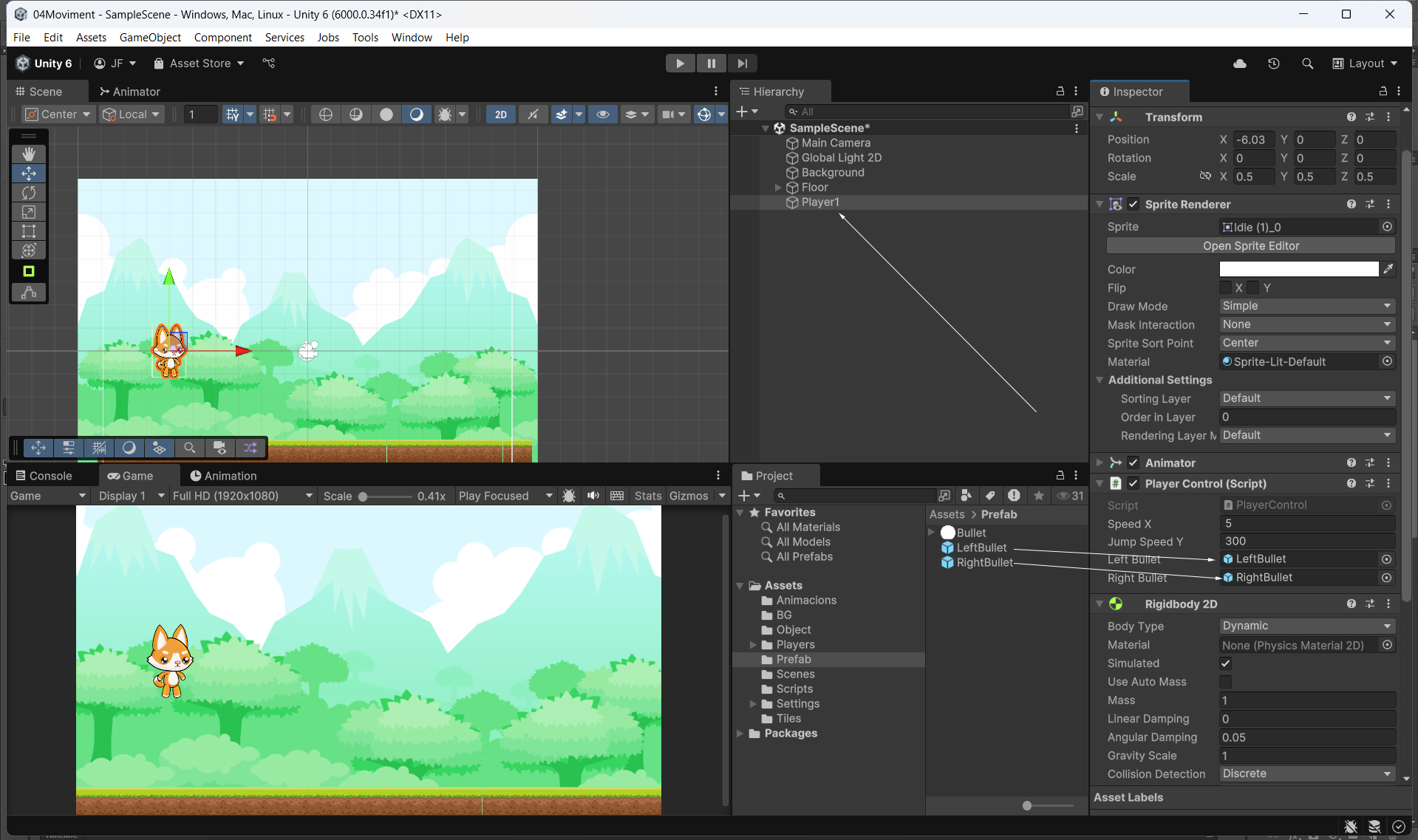Image resolution: width=1418 pixels, height=840 pixels.
Task: Open the Body Type dropdown
Action: [1306, 626]
